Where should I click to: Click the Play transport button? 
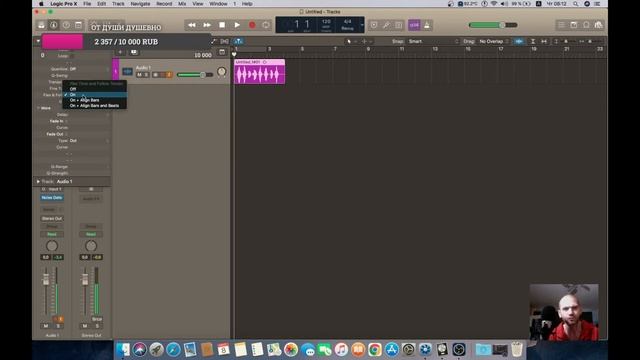pyautogui.click(x=237, y=25)
